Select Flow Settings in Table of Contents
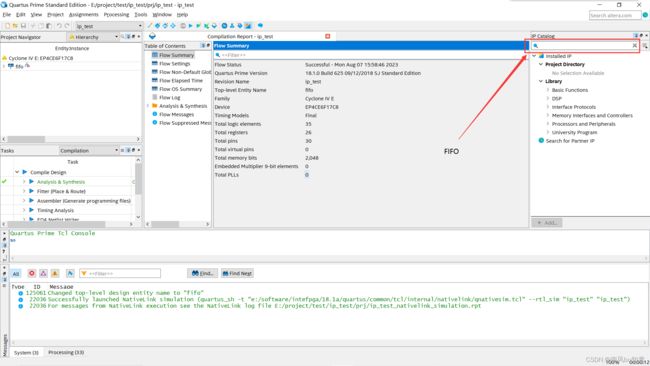The height and width of the screenshot is (366, 650). [x=175, y=63]
